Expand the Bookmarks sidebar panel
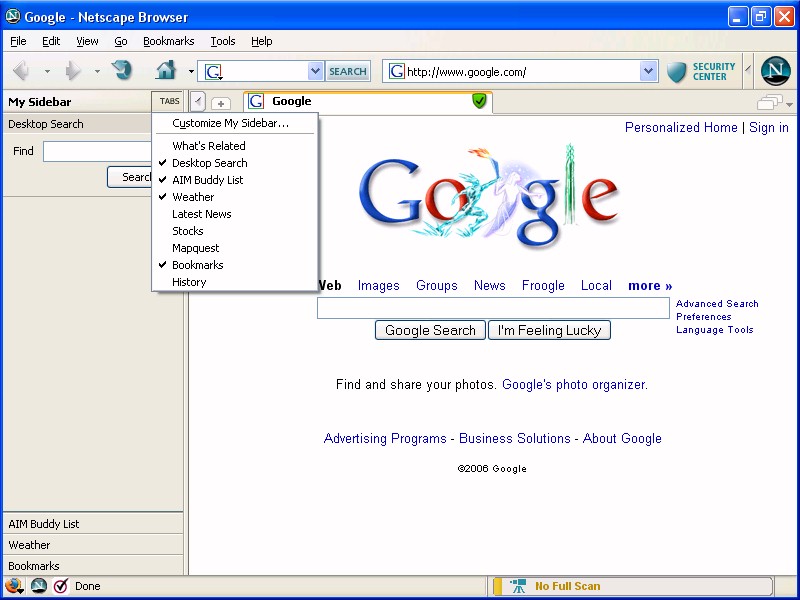800x600 pixels. [x=93, y=565]
